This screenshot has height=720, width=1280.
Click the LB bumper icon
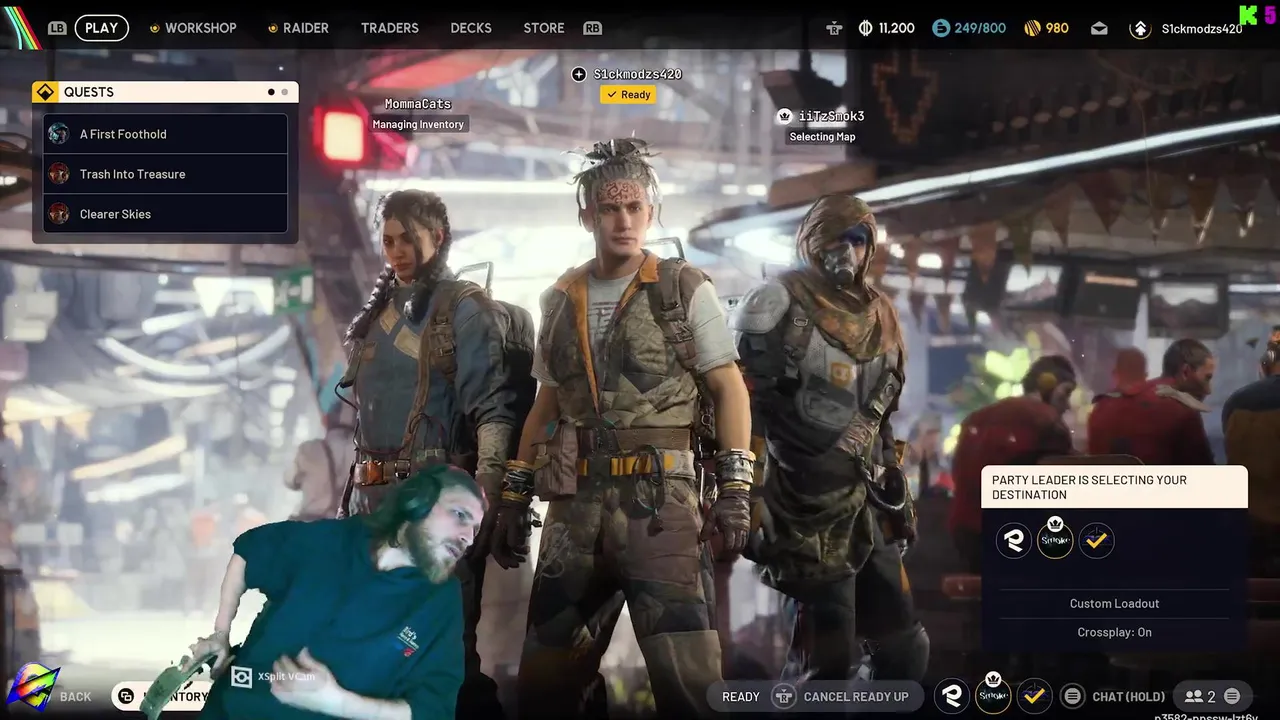click(57, 28)
